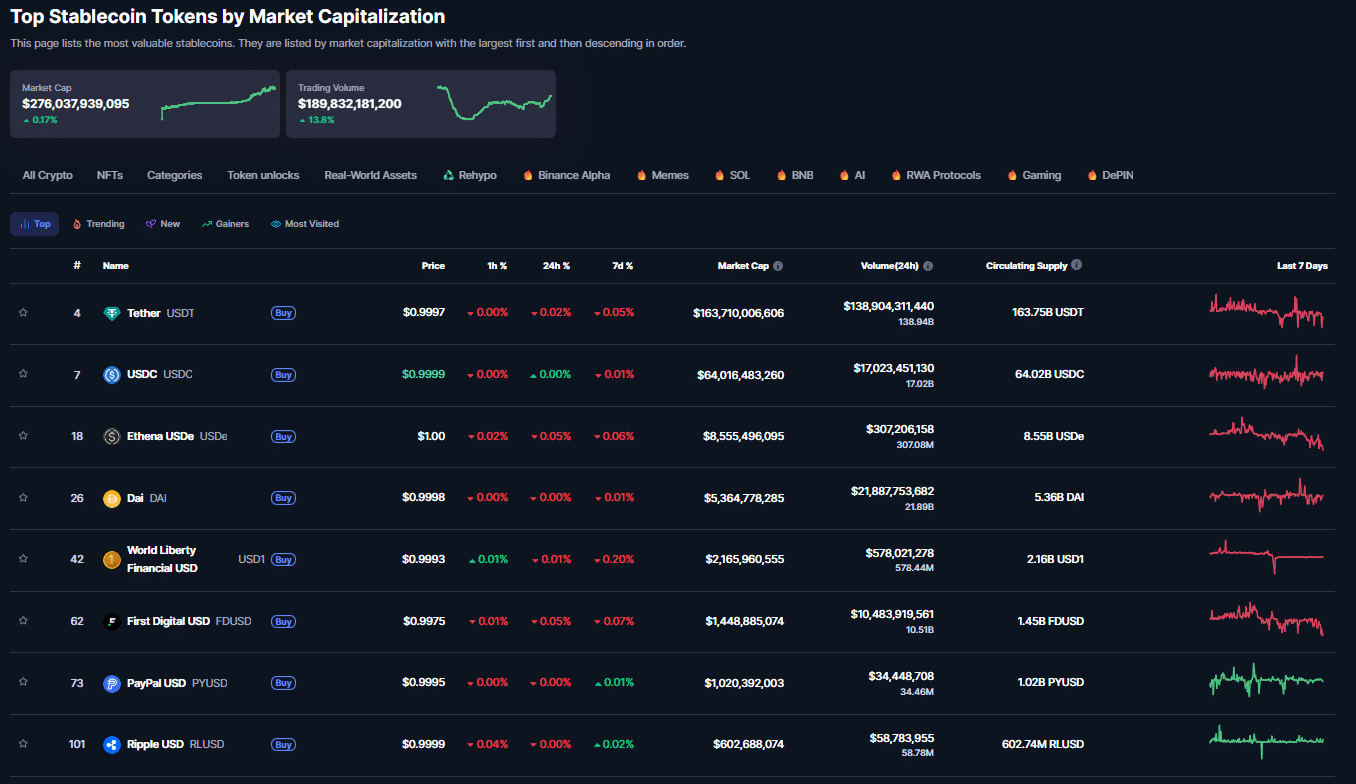1356x784 pixels.
Task: Click the USDC coin logo
Action: click(x=112, y=375)
